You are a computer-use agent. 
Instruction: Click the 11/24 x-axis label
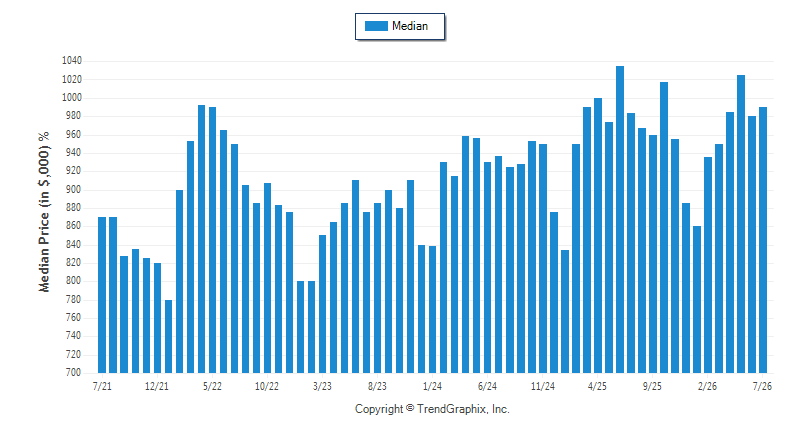tap(542, 386)
